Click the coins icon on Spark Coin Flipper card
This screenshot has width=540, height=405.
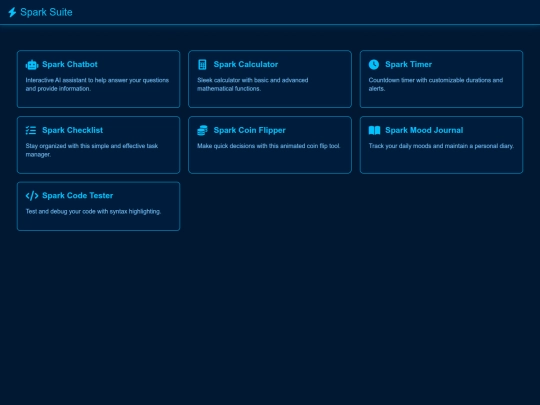(202, 130)
